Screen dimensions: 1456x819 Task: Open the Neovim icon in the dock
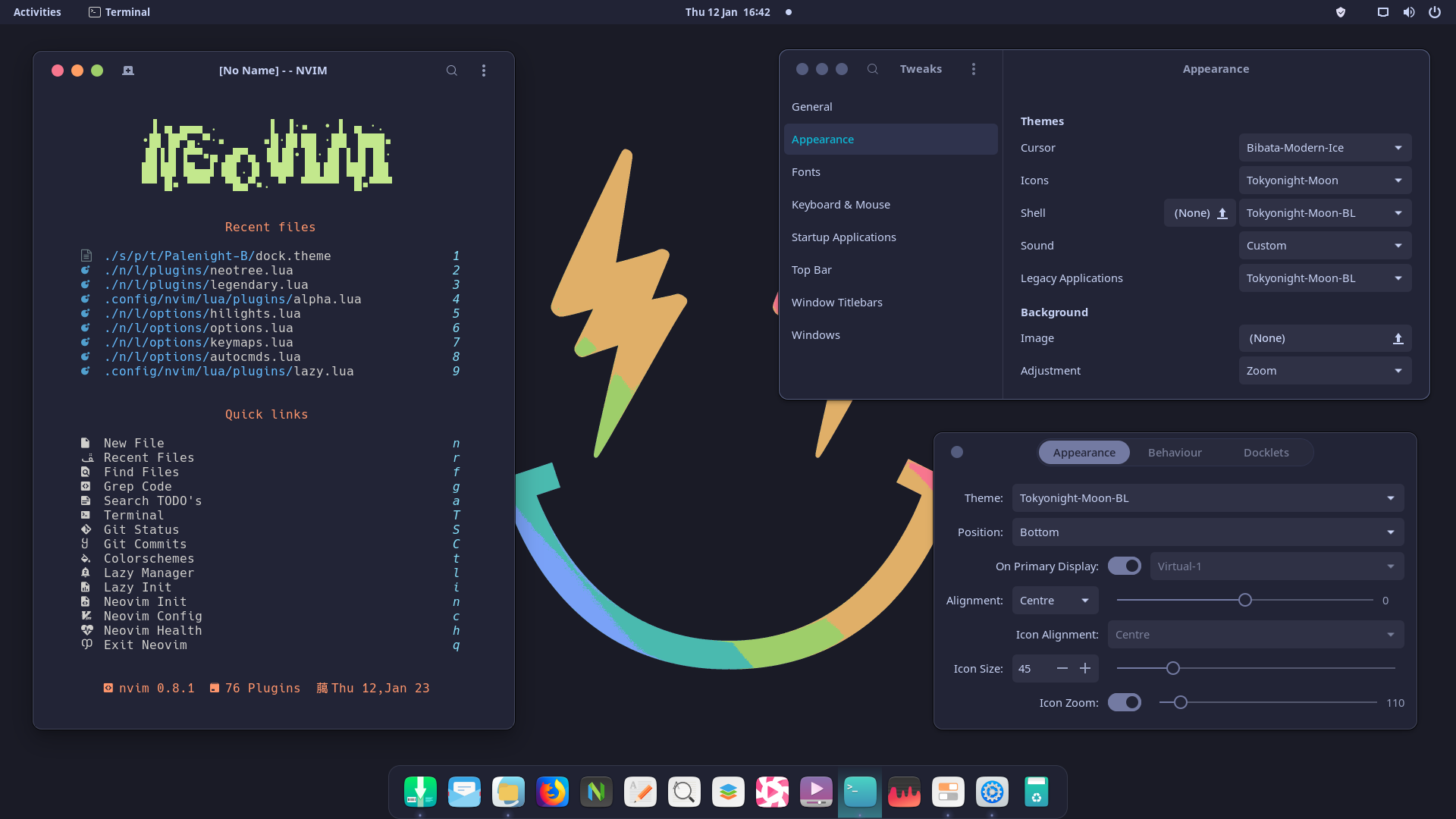596,792
